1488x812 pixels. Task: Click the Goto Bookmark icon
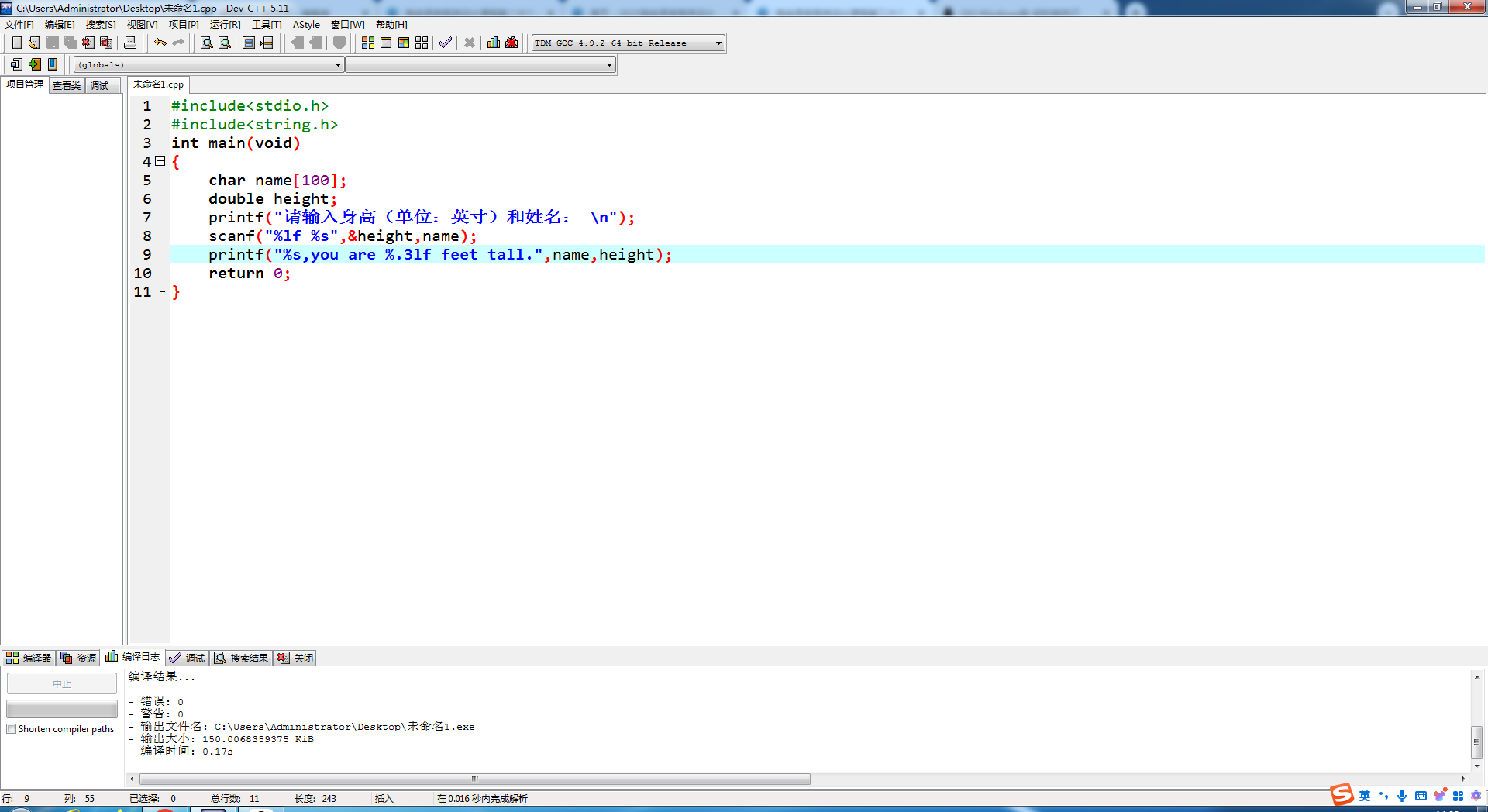[x=53, y=64]
